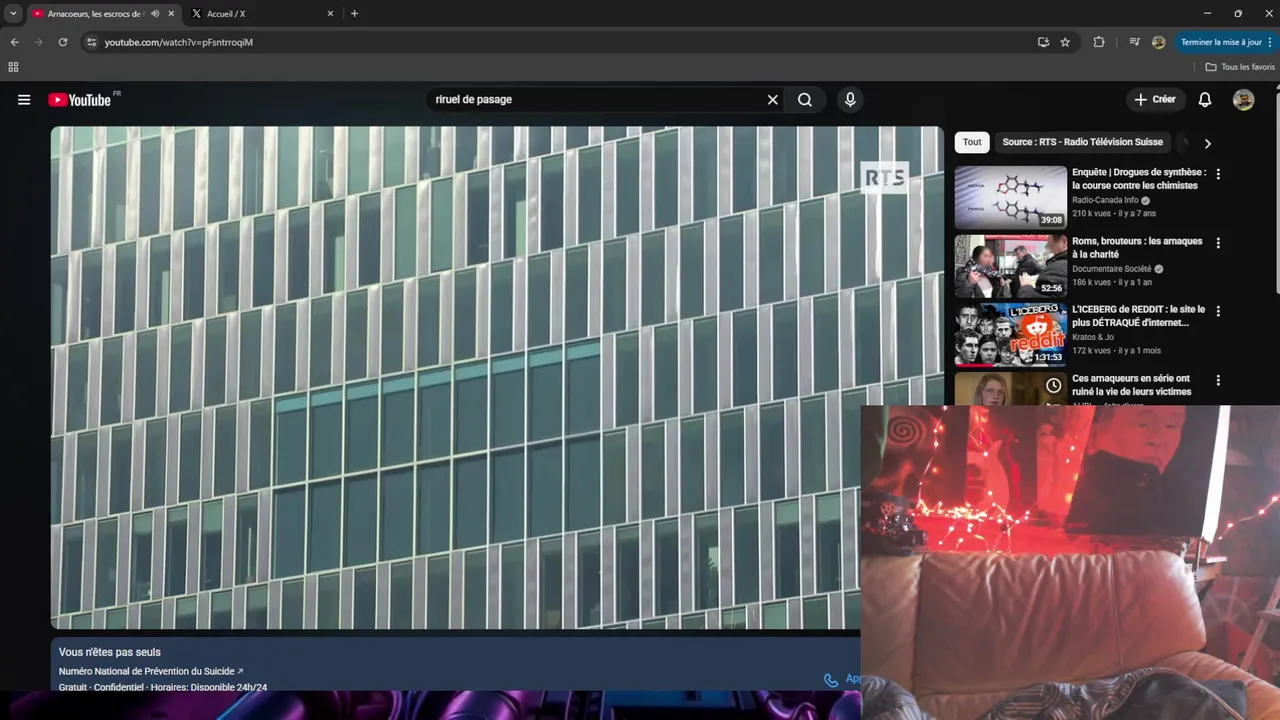This screenshot has width=1280, height=720.
Task: Click the Vous n'êtes pas seuls heading
Action: (110, 652)
